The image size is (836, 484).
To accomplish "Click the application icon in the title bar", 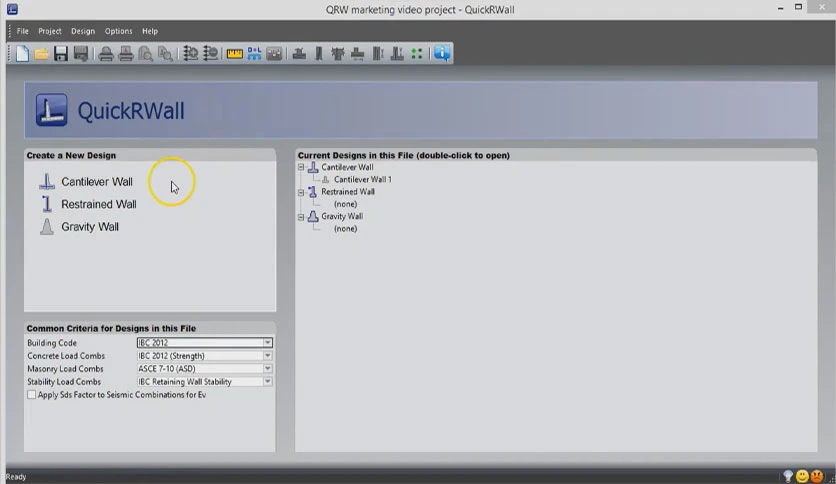I will tap(12, 9).
